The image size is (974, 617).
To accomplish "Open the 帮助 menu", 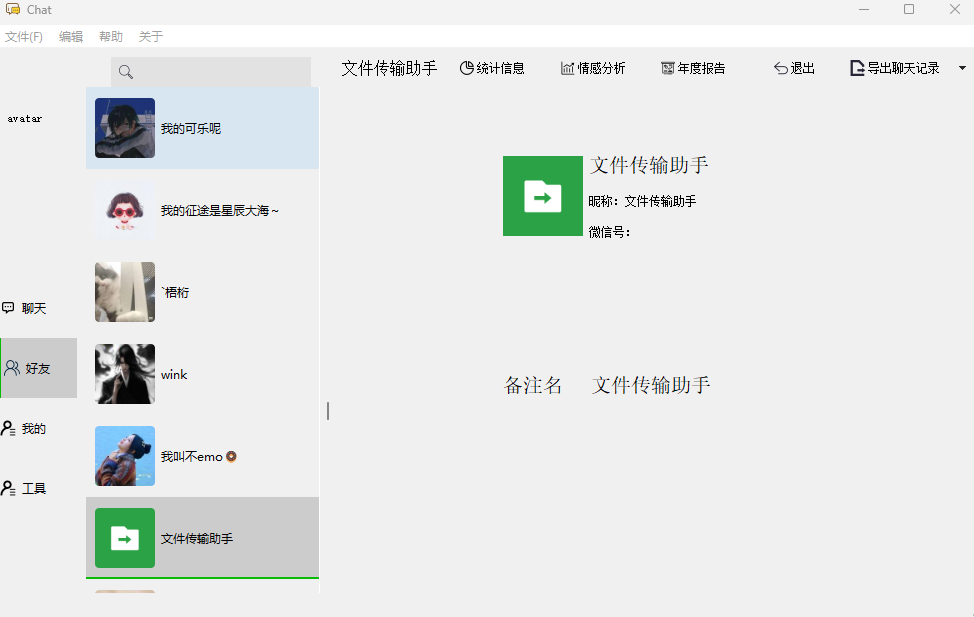I will [111, 37].
